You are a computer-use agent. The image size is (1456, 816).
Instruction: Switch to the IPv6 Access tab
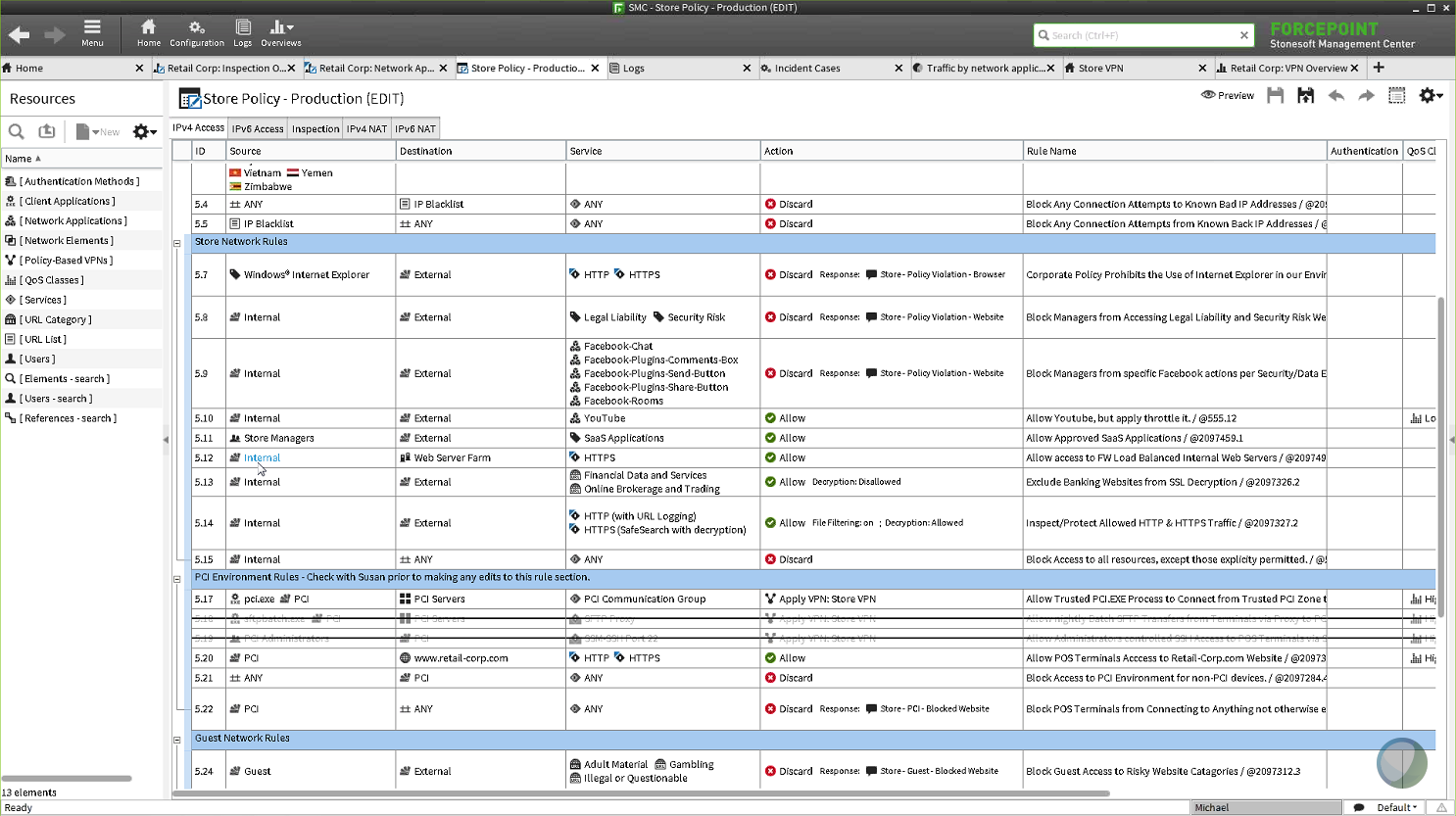click(x=258, y=128)
